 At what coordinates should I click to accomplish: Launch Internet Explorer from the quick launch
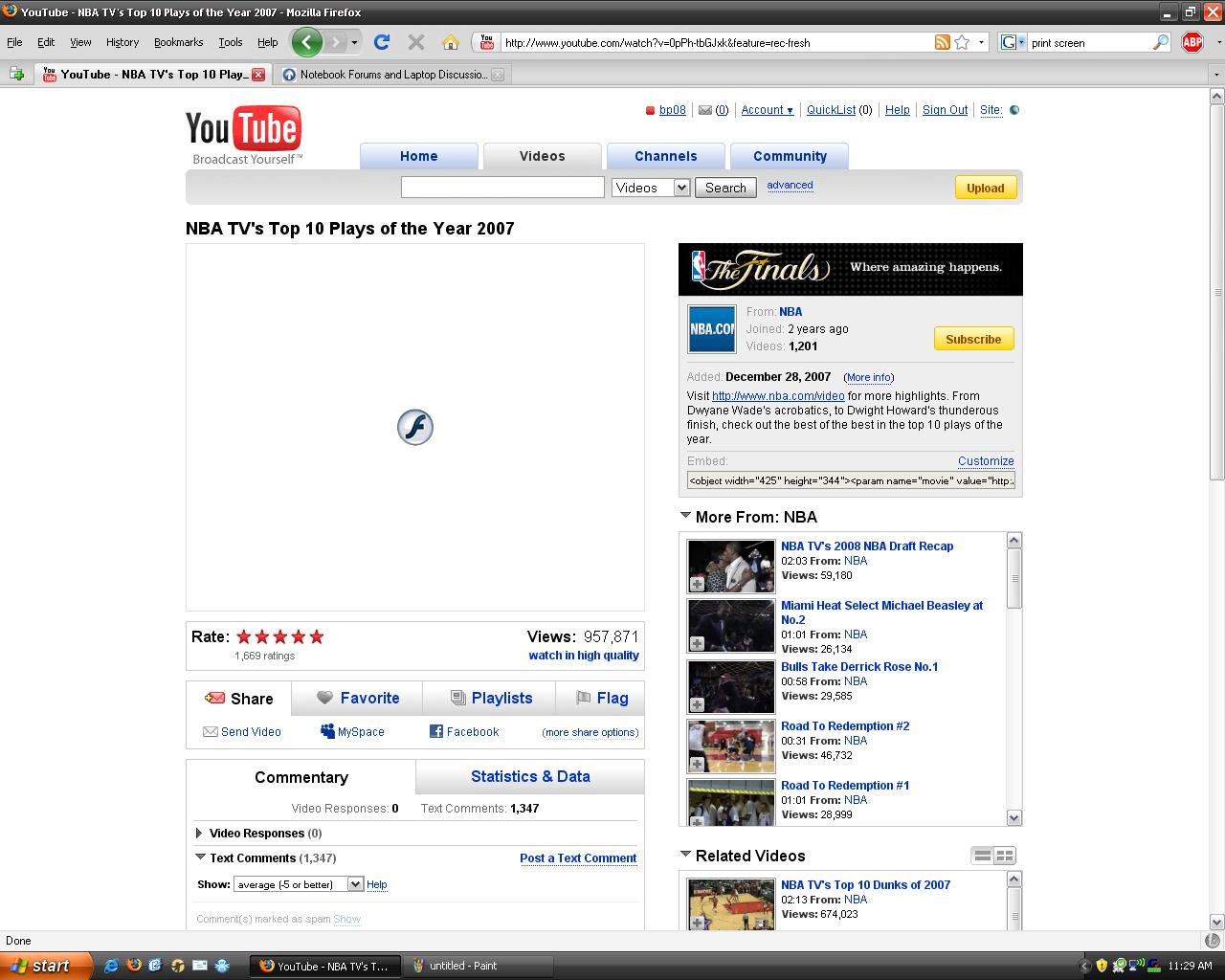pyautogui.click(x=111, y=966)
